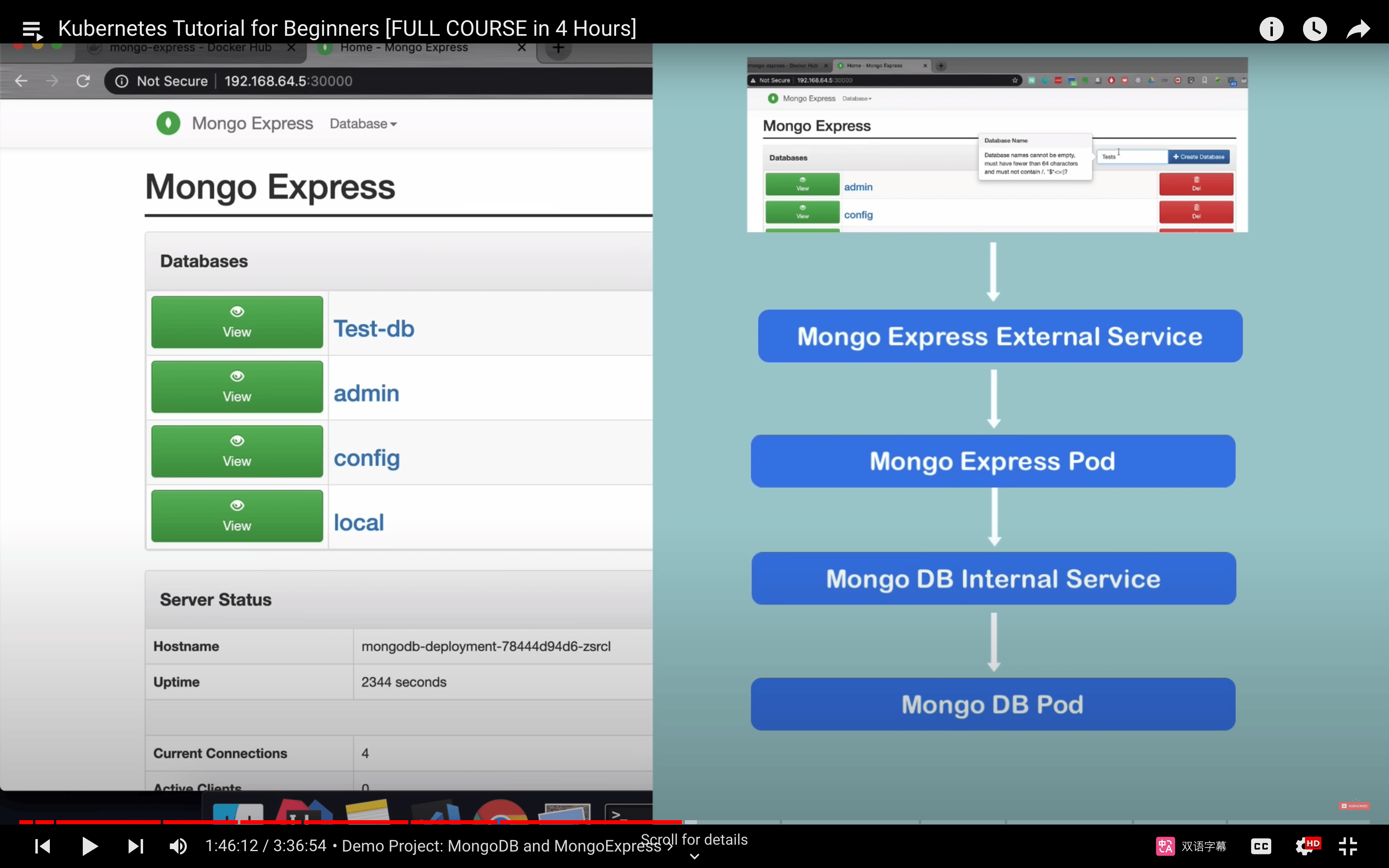The image size is (1389, 868).
Task: Click the Databases panel heading
Action: coord(204,261)
